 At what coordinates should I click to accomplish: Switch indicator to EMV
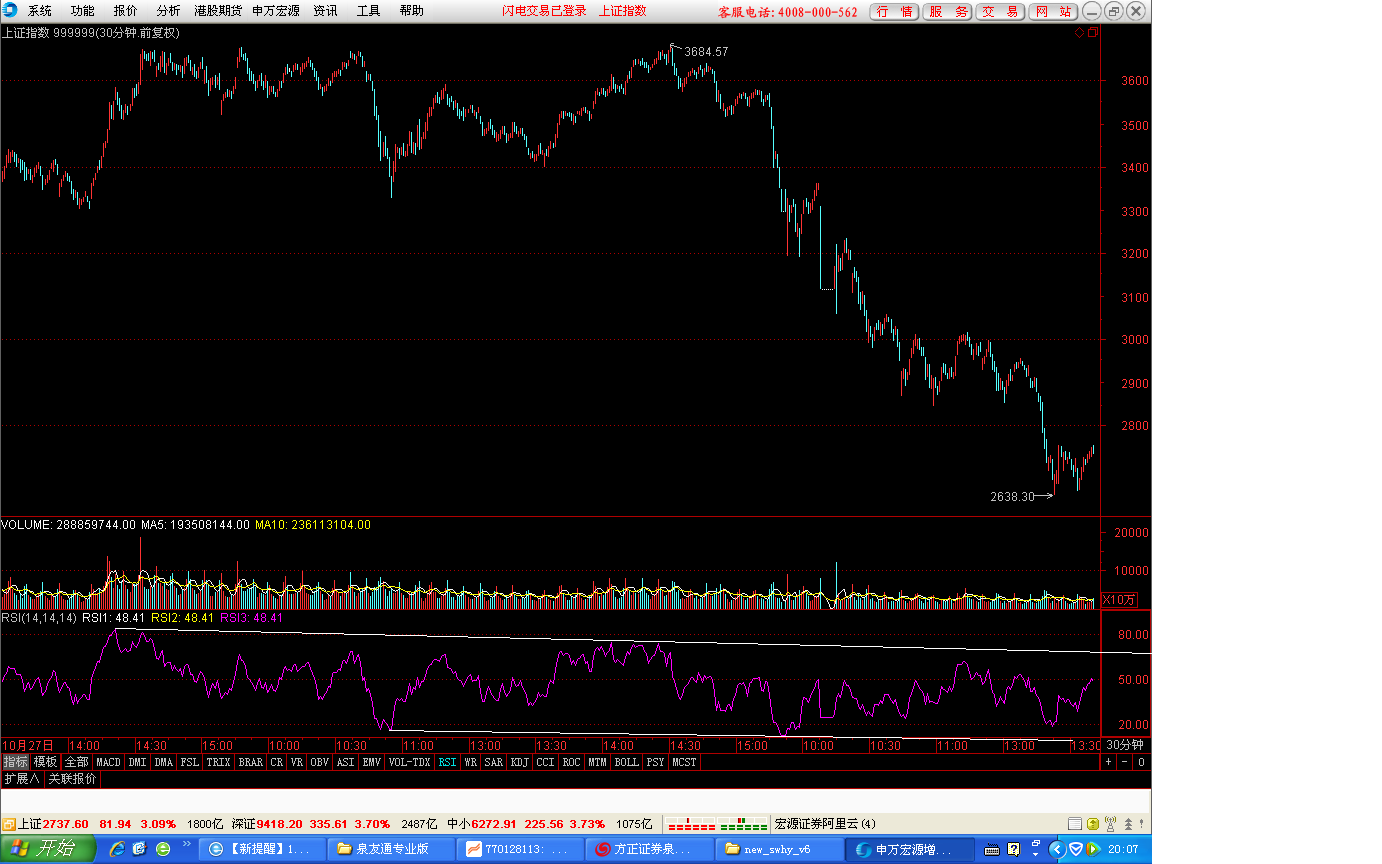372,762
